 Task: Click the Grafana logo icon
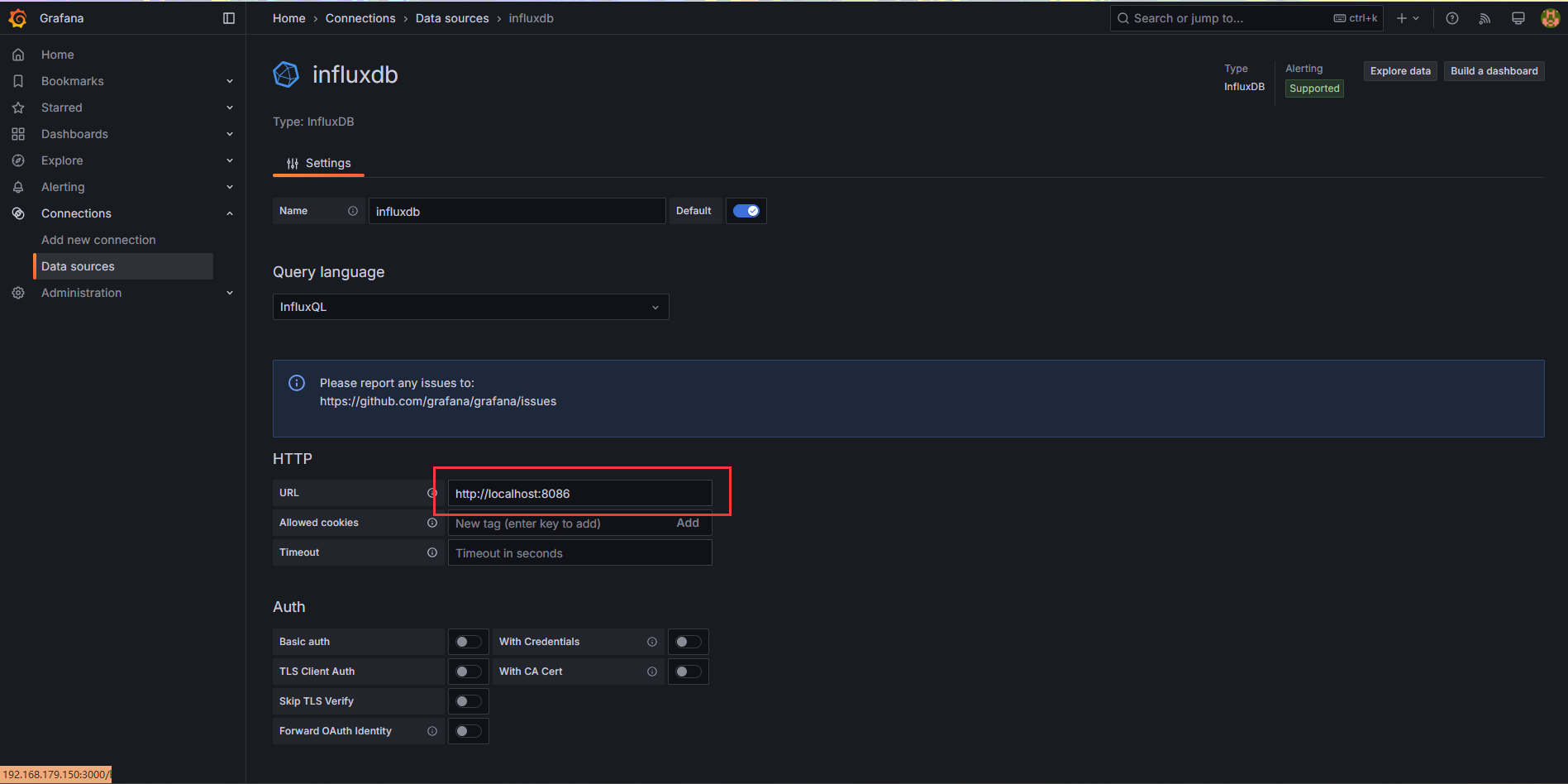pyautogui.click(x=17, y=18)
